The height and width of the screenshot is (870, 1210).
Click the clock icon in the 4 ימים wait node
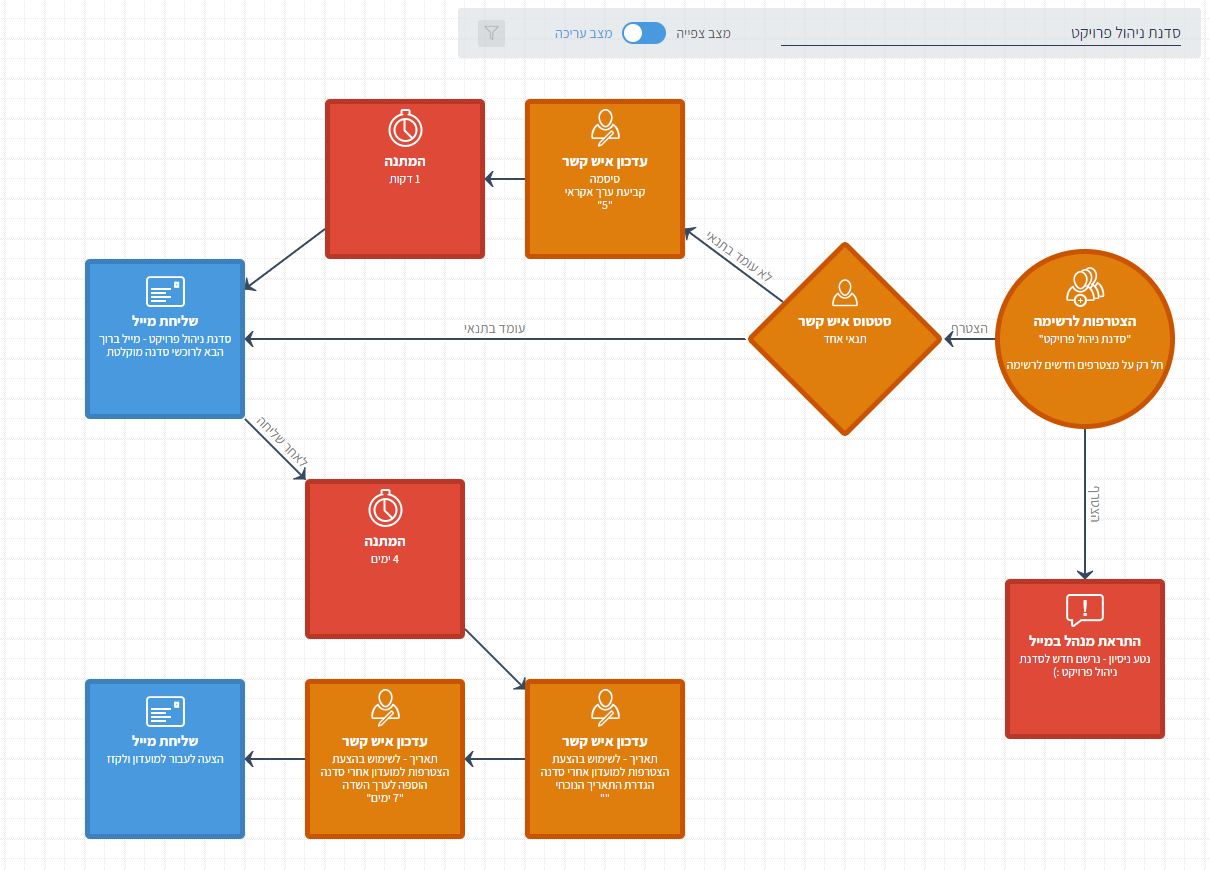coord(385,509)
